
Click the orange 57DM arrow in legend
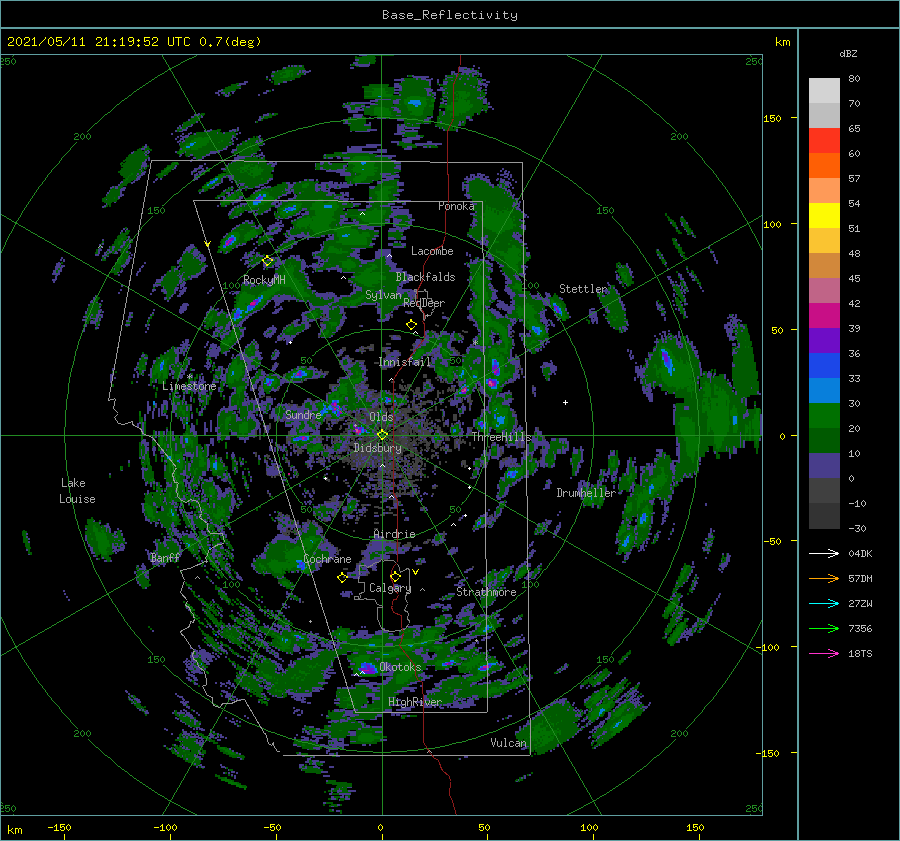click(x=824, y=578)
